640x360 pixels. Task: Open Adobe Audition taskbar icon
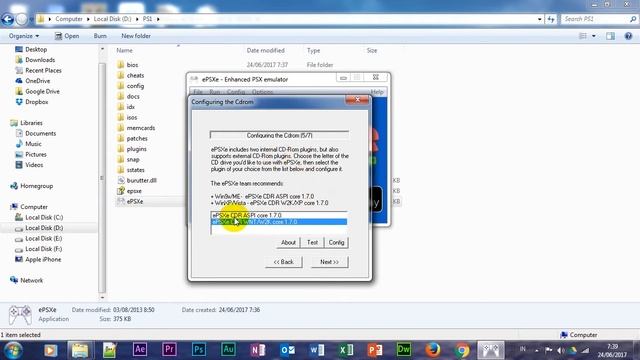point(228,350)
